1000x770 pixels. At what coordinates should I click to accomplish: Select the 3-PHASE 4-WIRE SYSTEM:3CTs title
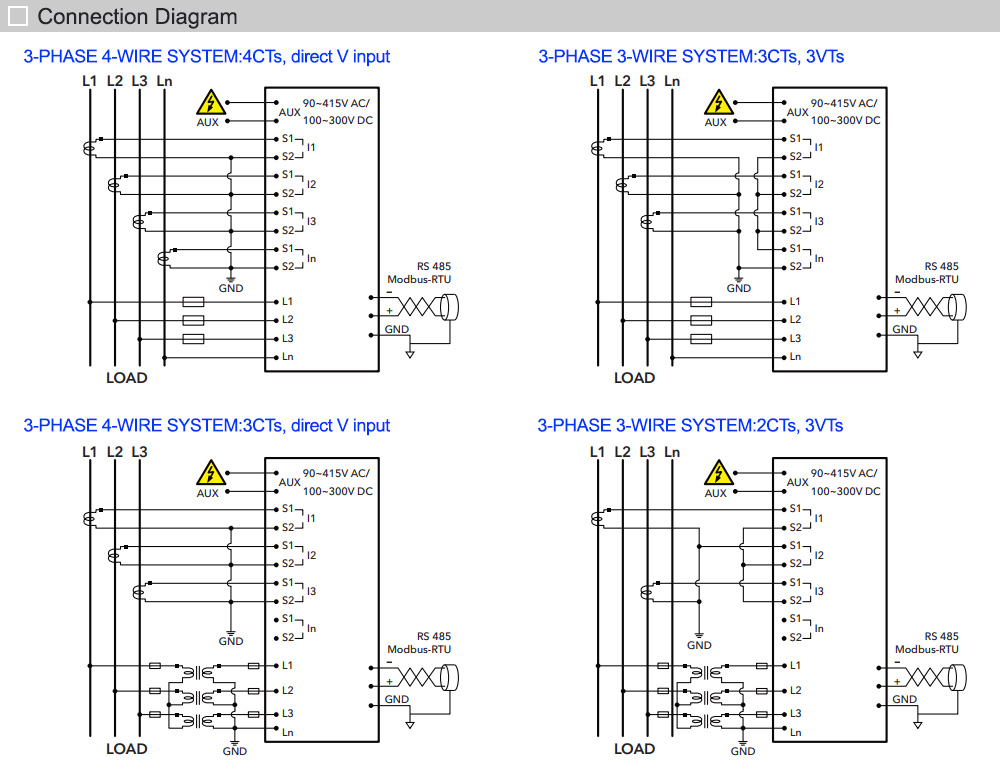tap(206, 426)
